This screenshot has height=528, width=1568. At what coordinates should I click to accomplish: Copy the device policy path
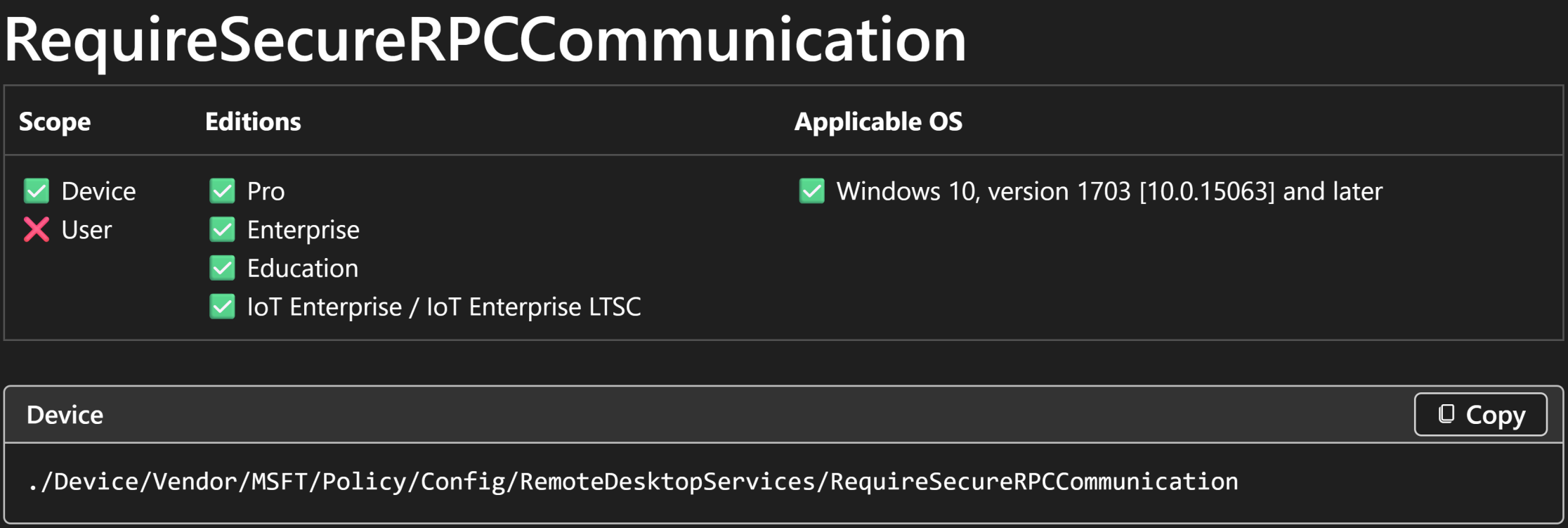[1480, 415]
